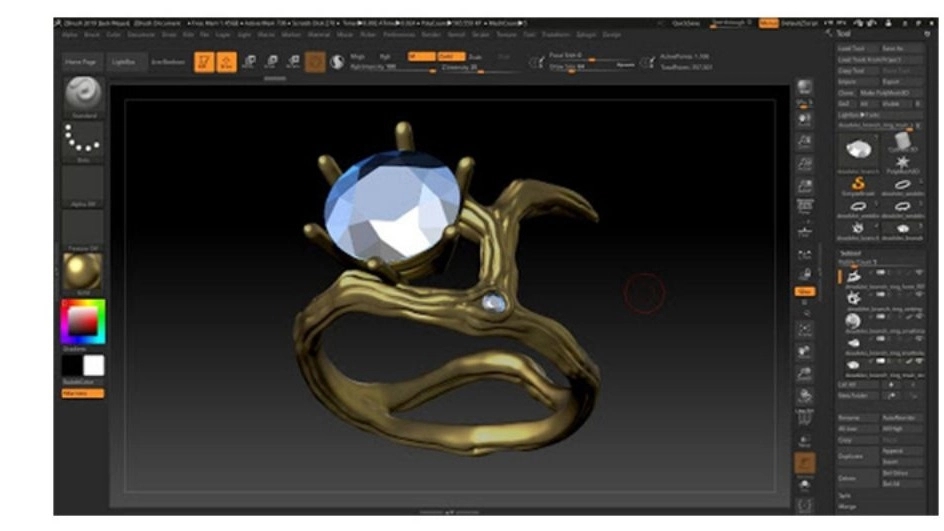The height and width of the screenshot is (531, 944).
Task: Select the white main color swatch
Action: 94,365
